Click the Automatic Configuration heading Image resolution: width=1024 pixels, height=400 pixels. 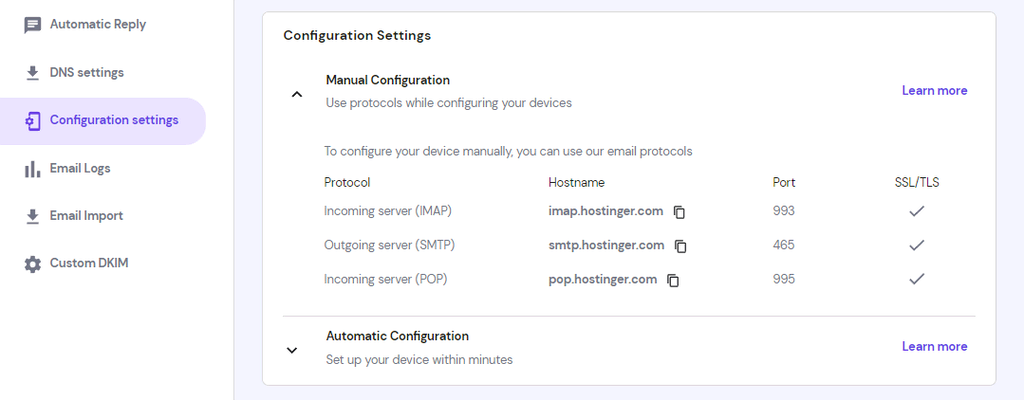(397, 336)
